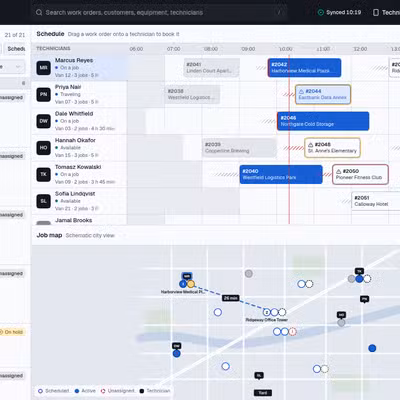The height and width of the screenshot is (400, 400).
Task: Select Marcus Reyes MR avatar
Action: (44, 68)
